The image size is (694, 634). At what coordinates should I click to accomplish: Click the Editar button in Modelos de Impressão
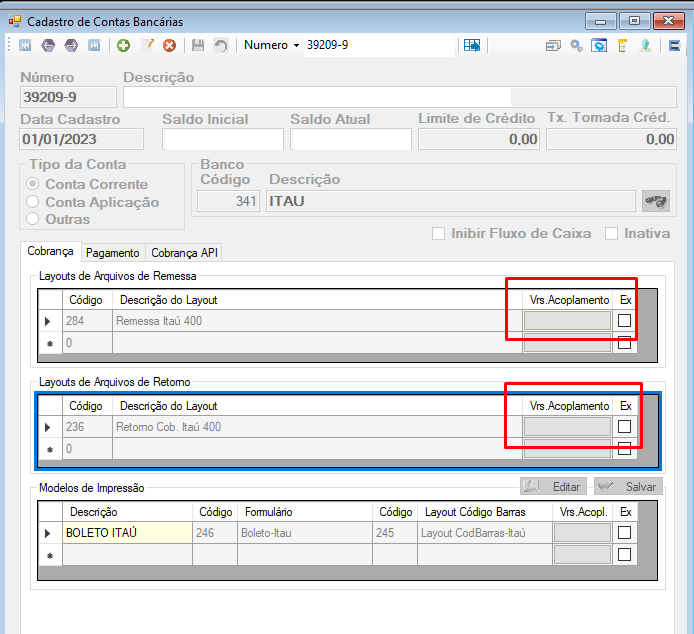553,487
